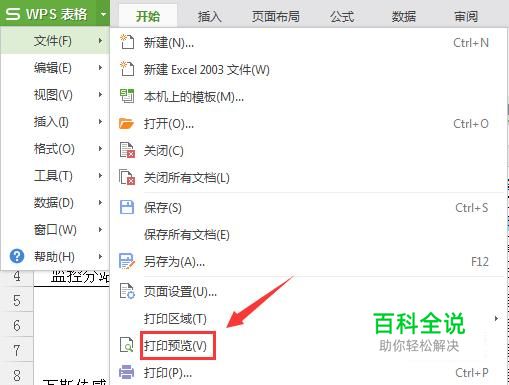Expand the 打印区域(T) submenu arrow
This screenshot has height=385, width=509.
[496, 319]
